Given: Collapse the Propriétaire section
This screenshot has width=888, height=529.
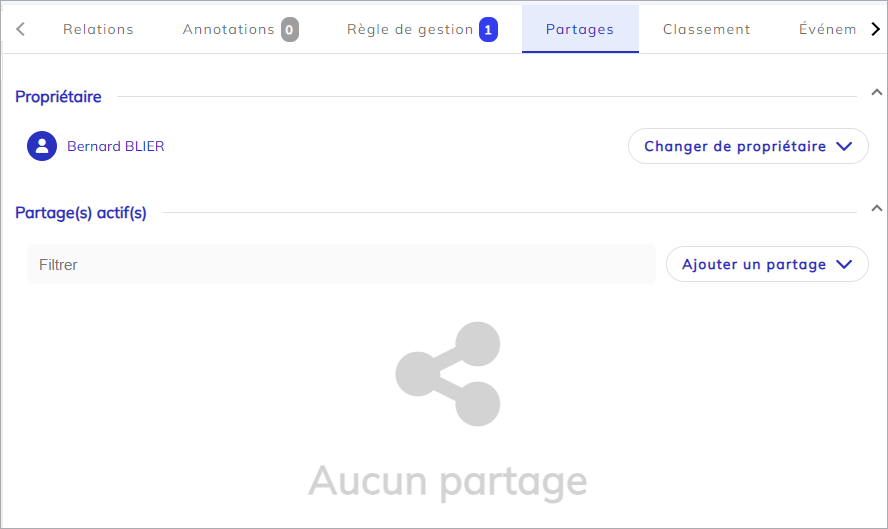Looking at the screenshot, I should [877, 93].
